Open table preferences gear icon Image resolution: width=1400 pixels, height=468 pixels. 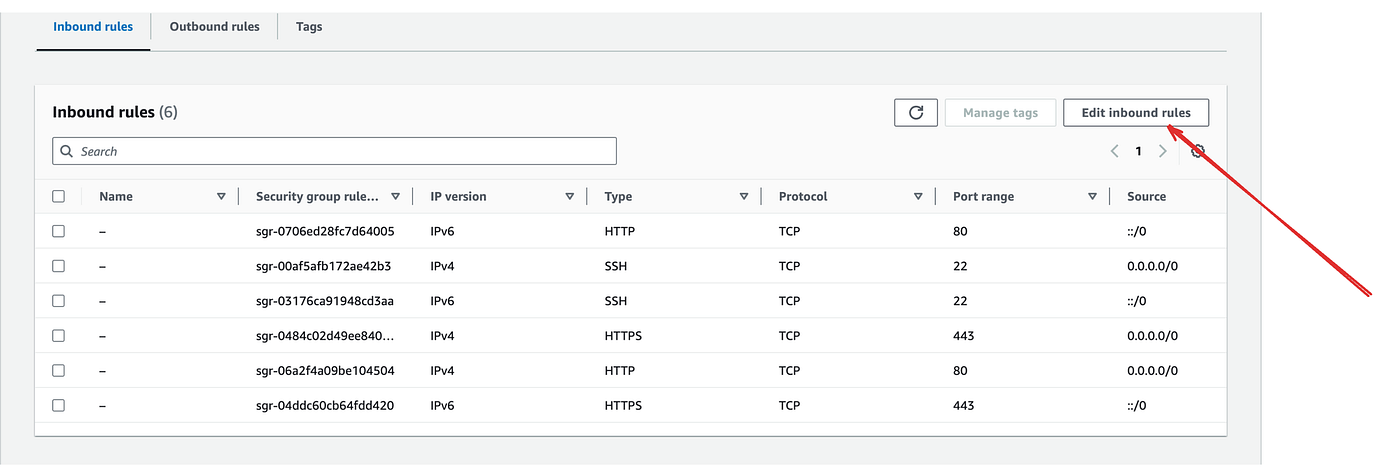tap(1198, 152)
